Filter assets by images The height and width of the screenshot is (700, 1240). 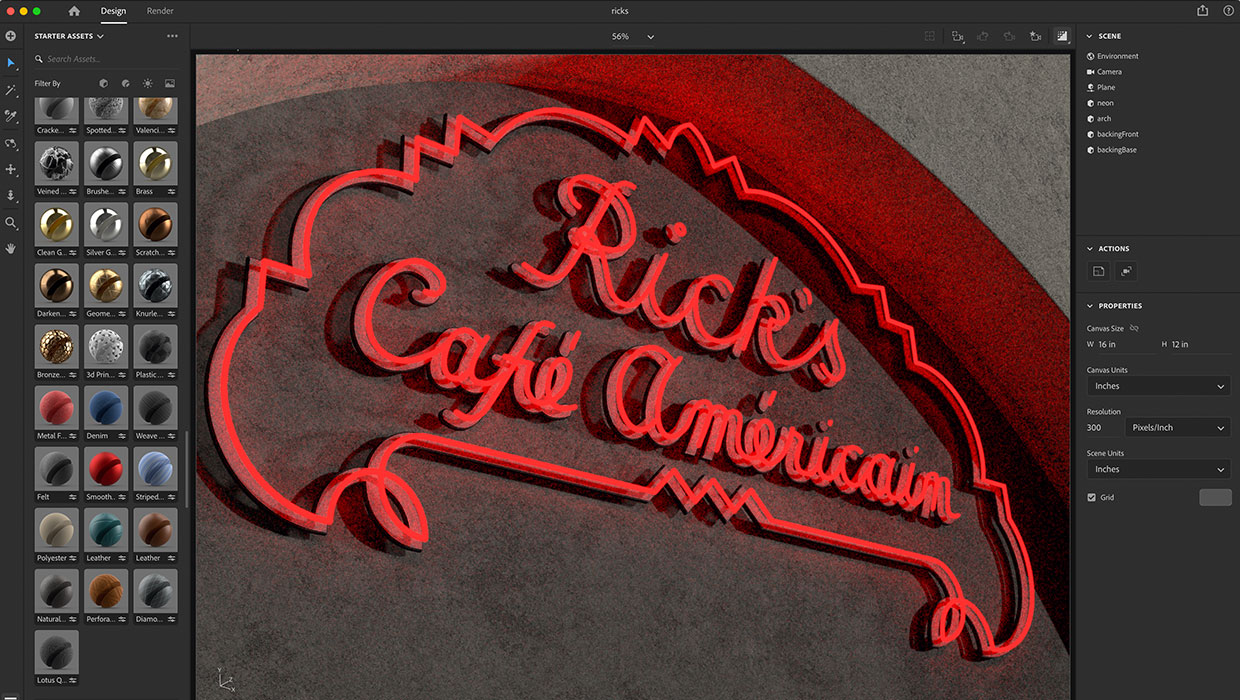pos(170,84)
